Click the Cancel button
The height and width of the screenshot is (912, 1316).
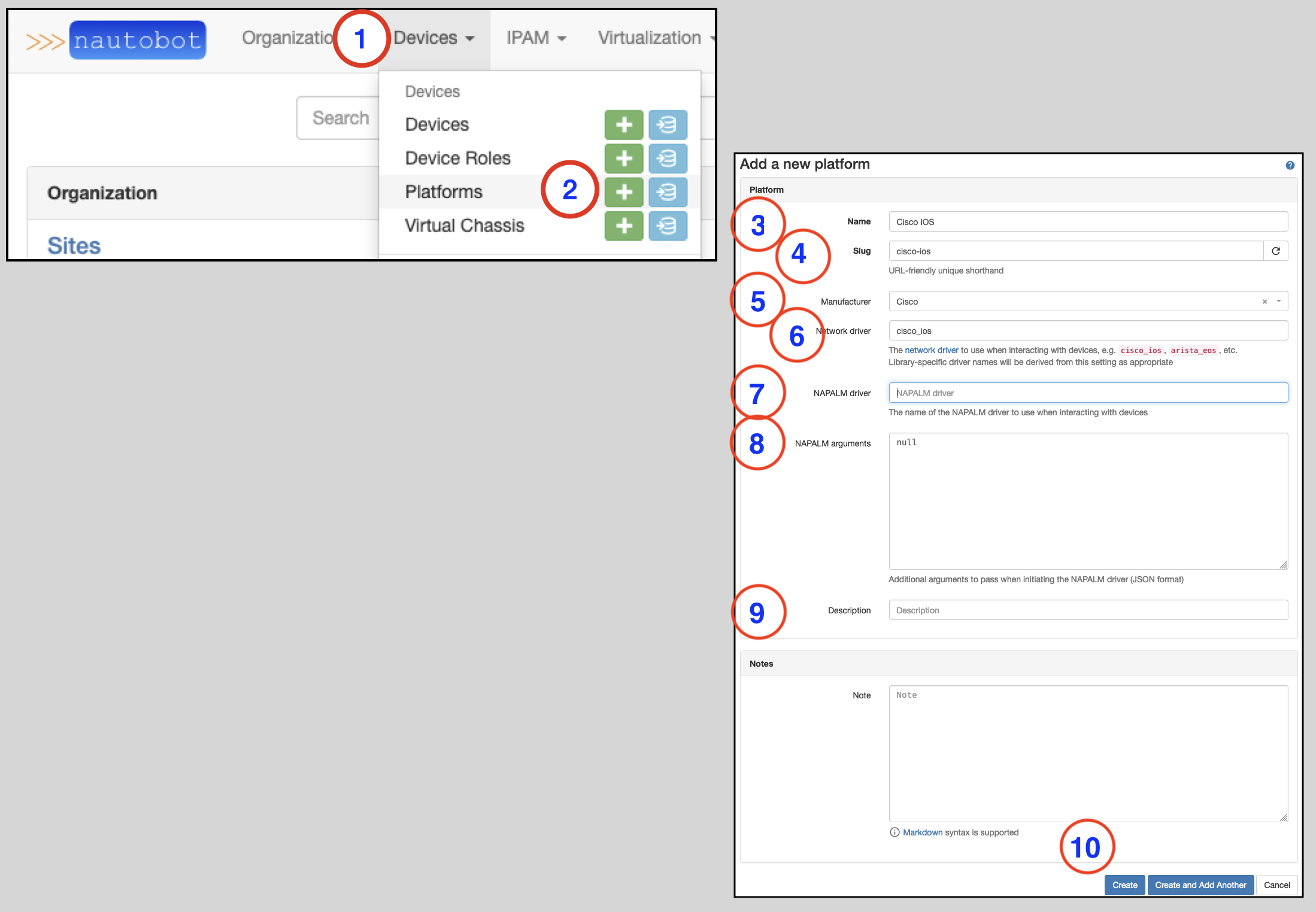click(1276, 885)
